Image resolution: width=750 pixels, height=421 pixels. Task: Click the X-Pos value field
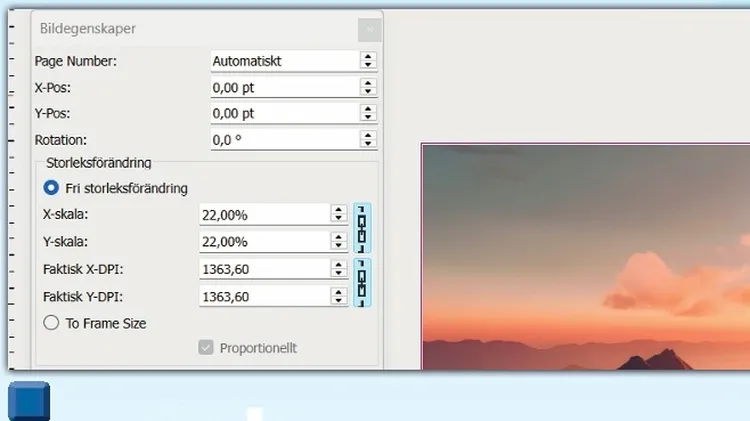285,88
